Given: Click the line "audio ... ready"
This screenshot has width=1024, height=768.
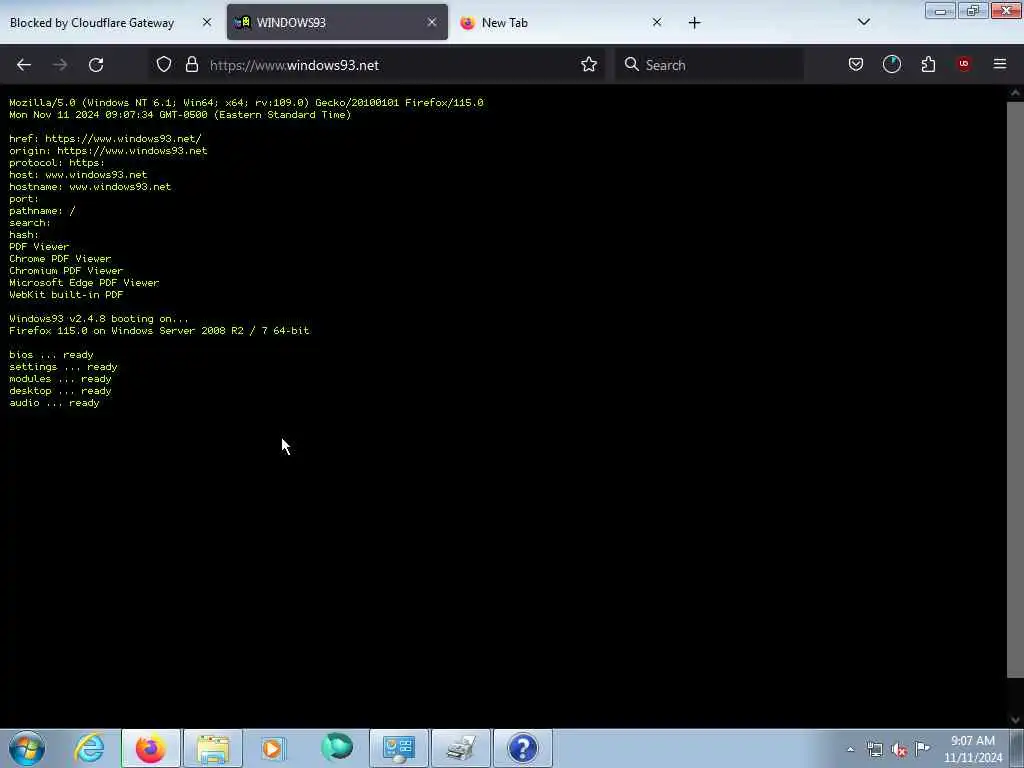Looking at the screenshot, I should (54, 403).
